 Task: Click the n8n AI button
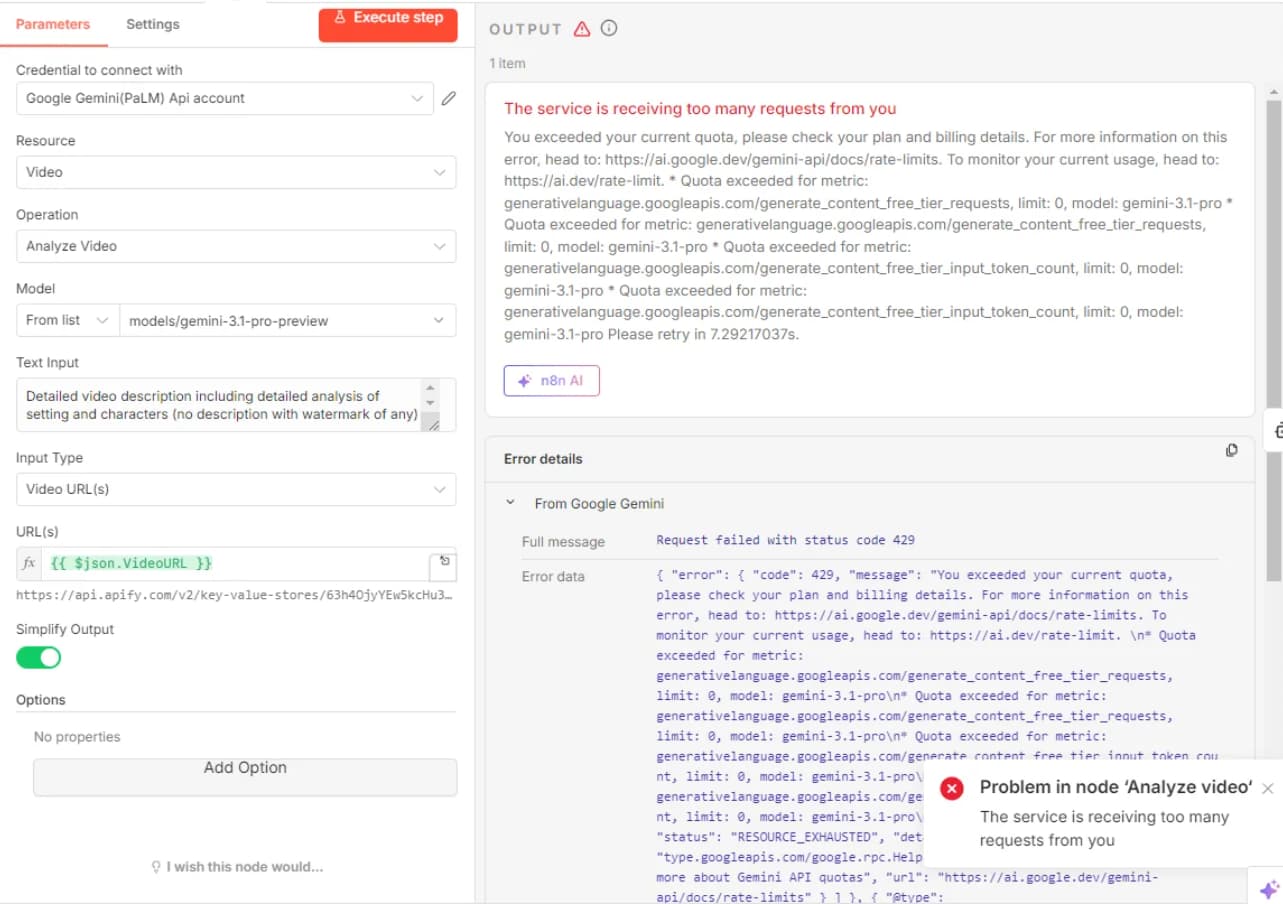tap(551, 381)
